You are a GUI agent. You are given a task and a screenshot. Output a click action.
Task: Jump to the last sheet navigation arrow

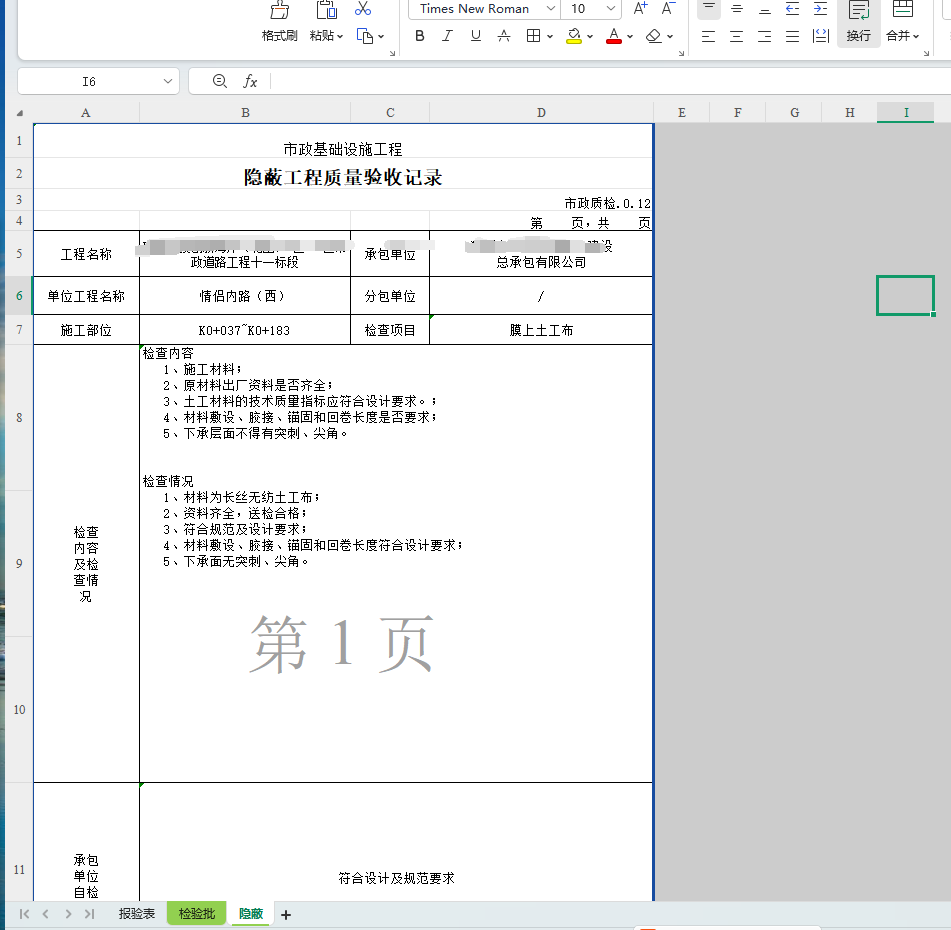(90, 914)
